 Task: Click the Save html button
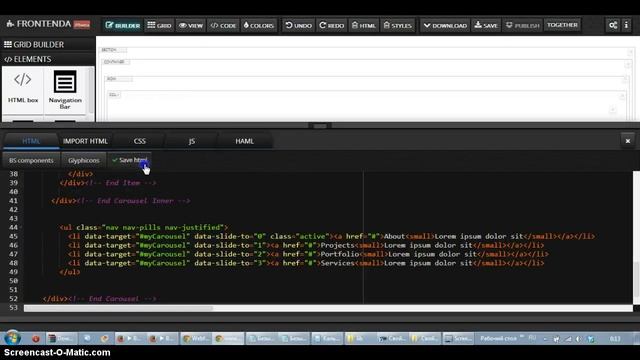129,160
